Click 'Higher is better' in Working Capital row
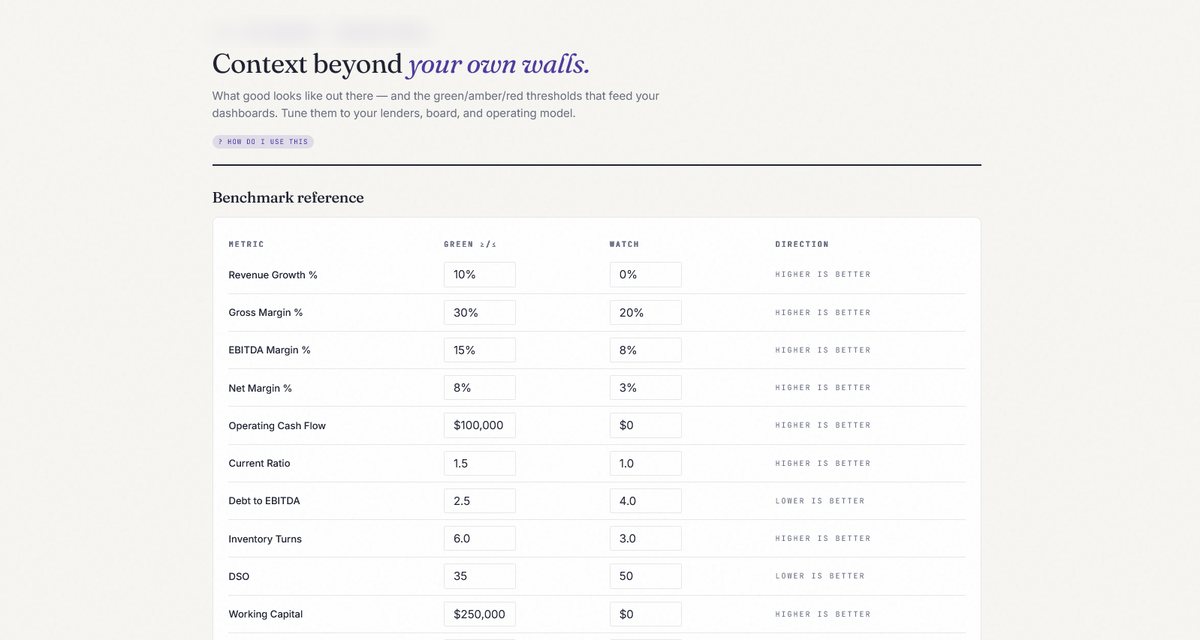 tap(823, 615)
